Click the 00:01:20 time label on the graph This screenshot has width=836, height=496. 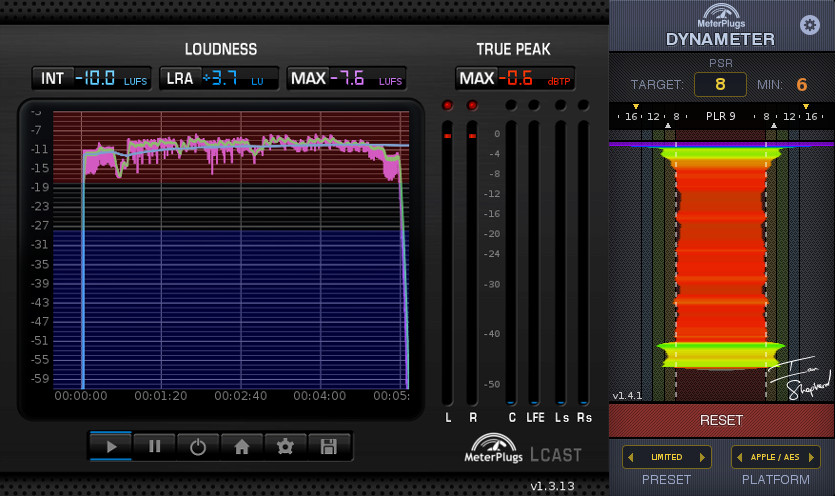point(160,396)
